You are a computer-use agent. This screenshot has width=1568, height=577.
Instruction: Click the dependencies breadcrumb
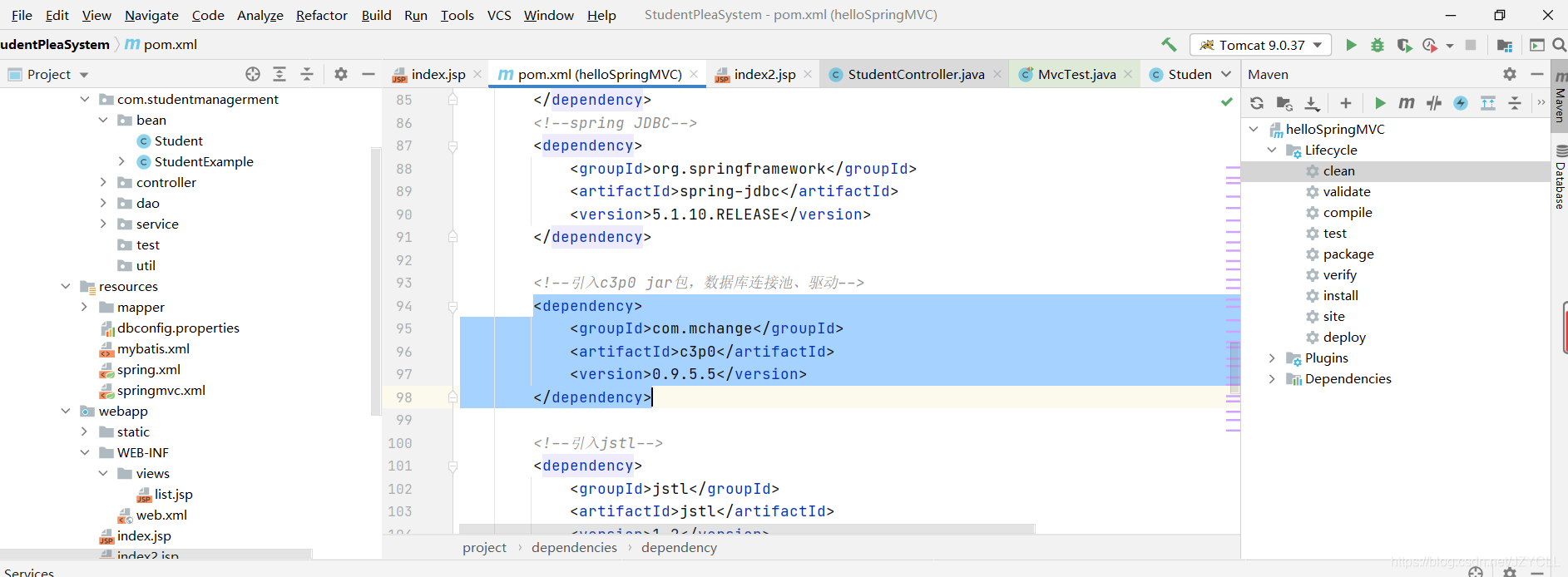coord(574,547)
